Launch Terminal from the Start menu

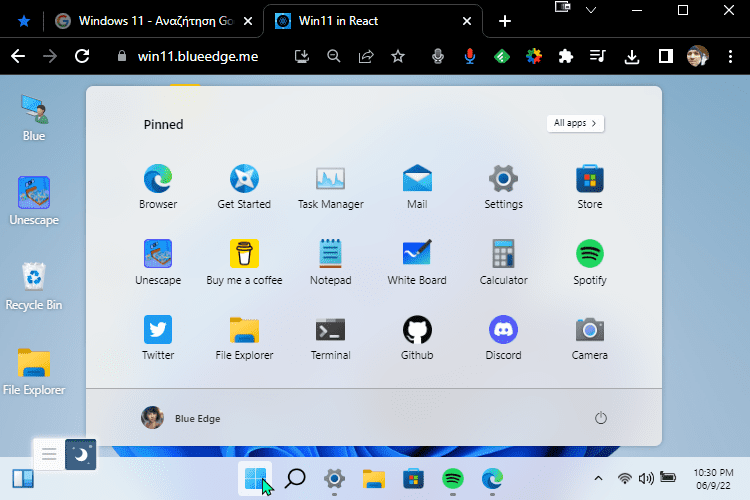[x=331, y=337]
